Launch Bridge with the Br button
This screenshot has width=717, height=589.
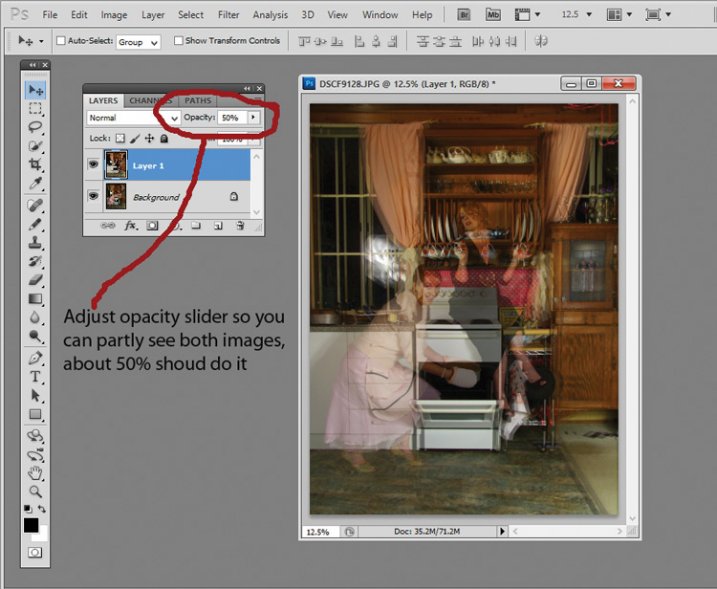pyautogui.click(x=465, y=15)
